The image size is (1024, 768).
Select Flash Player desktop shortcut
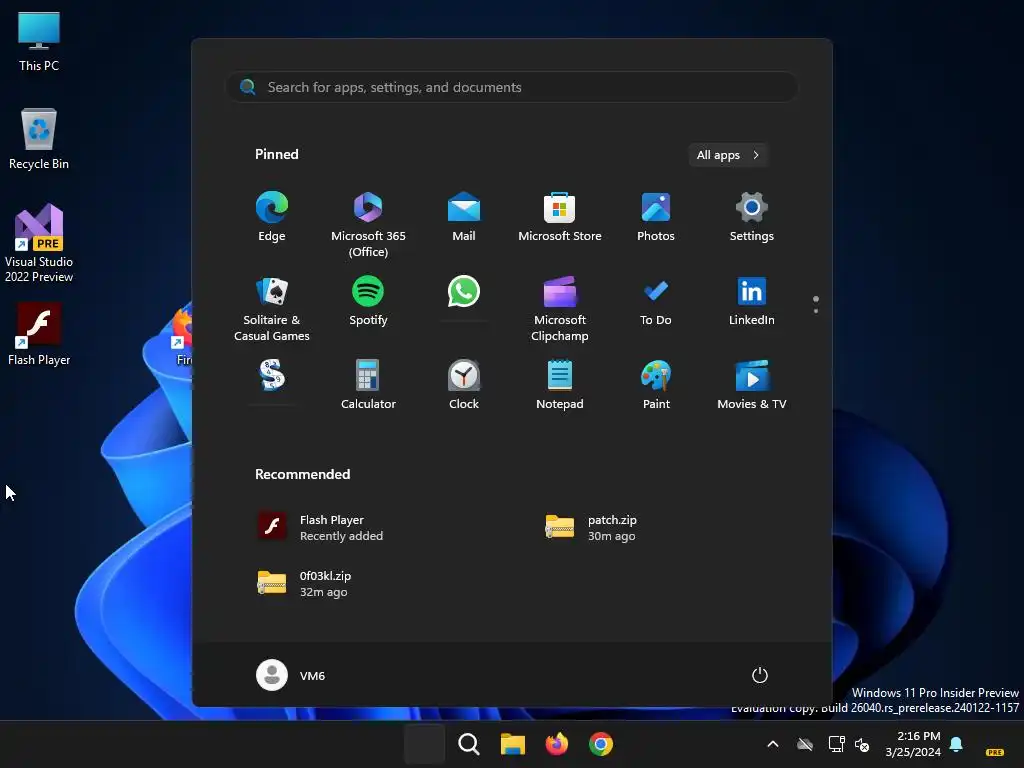pyautogui.click(x=39, y=334)
